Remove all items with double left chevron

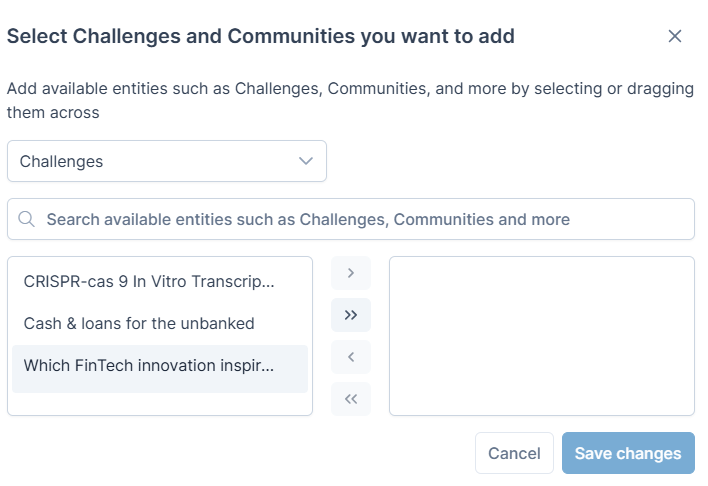point(351,399)
